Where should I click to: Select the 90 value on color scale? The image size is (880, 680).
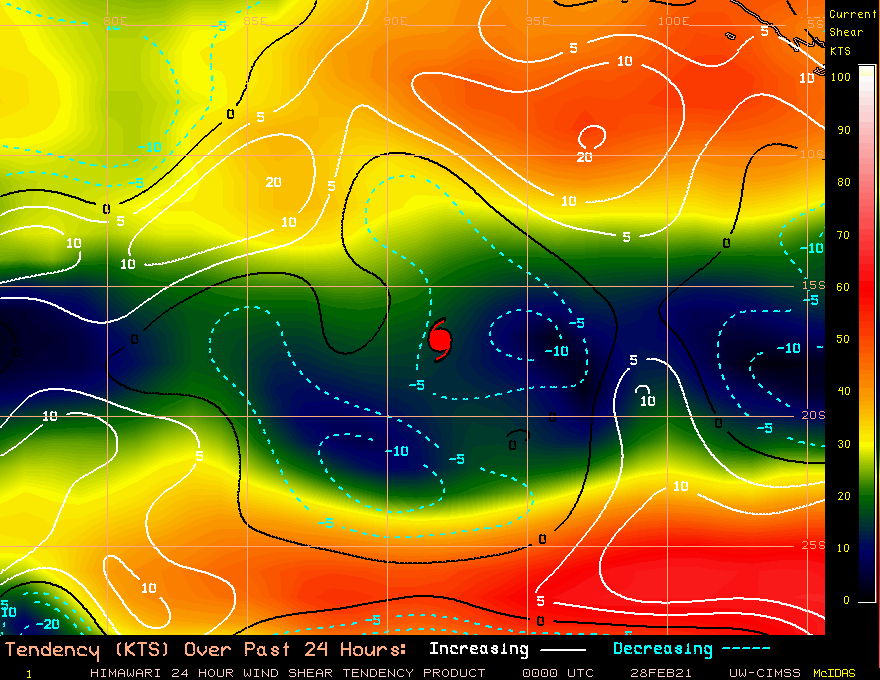(844, 130)
